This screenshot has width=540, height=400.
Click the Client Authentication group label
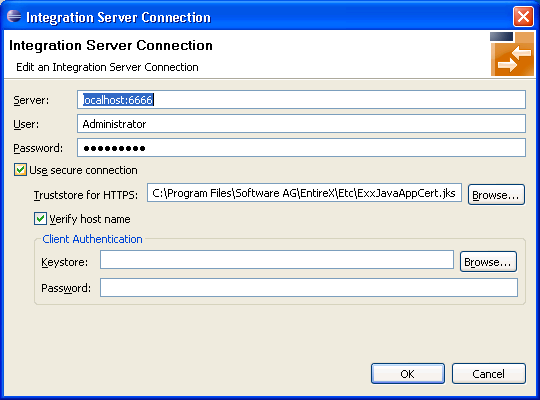92,239
